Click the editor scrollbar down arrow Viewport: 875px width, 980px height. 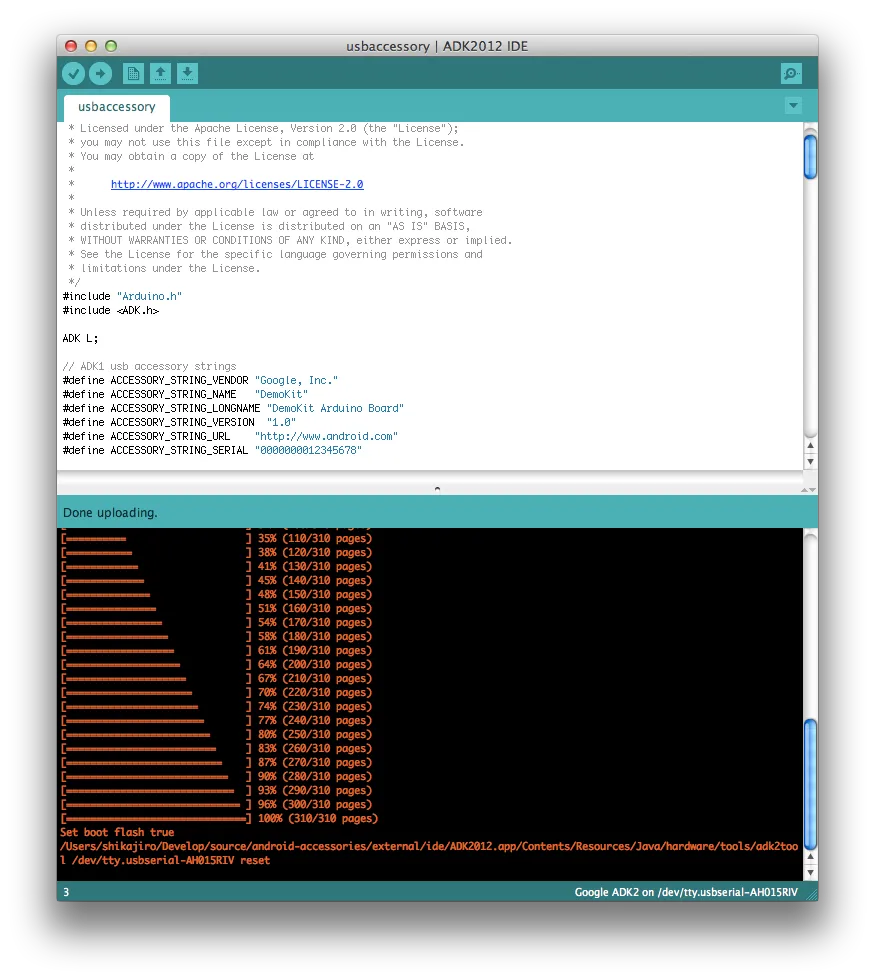(811, 461)
